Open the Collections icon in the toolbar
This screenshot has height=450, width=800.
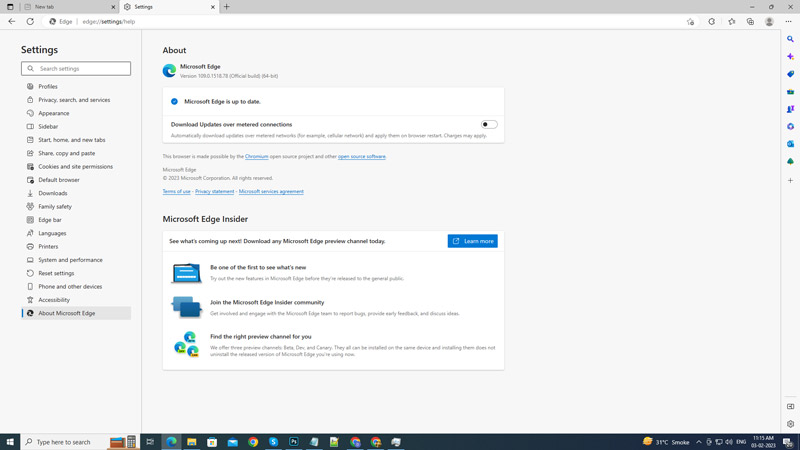pos(751,21)
